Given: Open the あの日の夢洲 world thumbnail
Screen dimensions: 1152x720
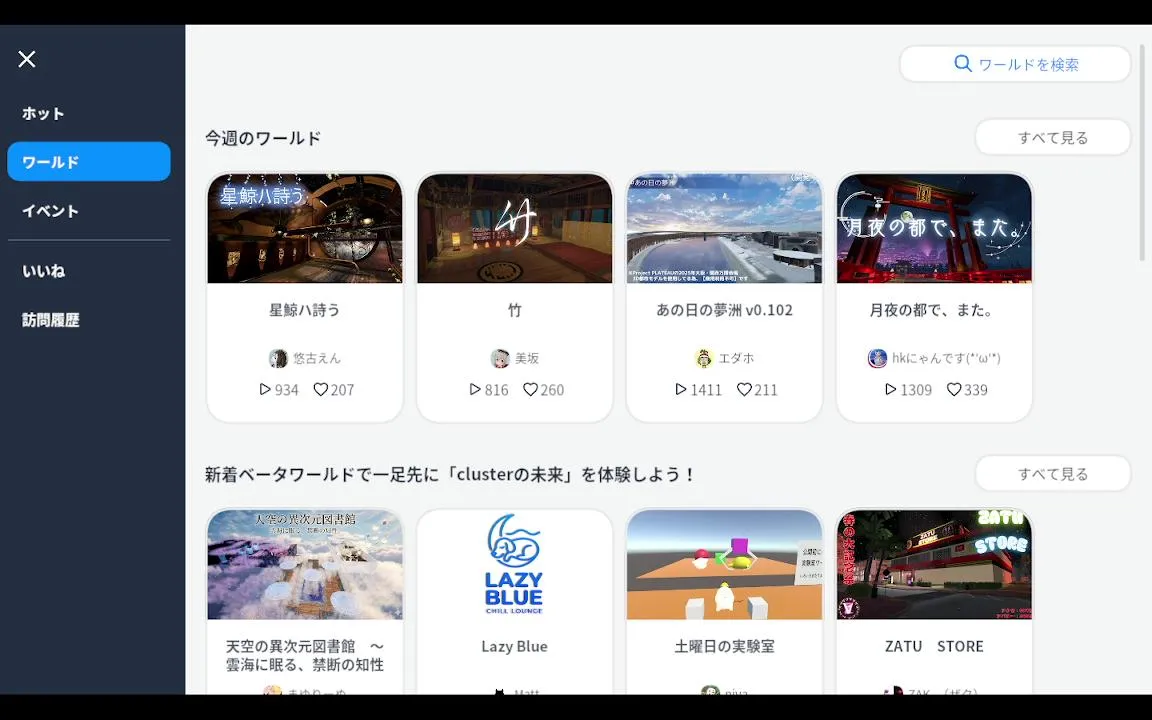Looking at the screenshot, I should [724, 228].
